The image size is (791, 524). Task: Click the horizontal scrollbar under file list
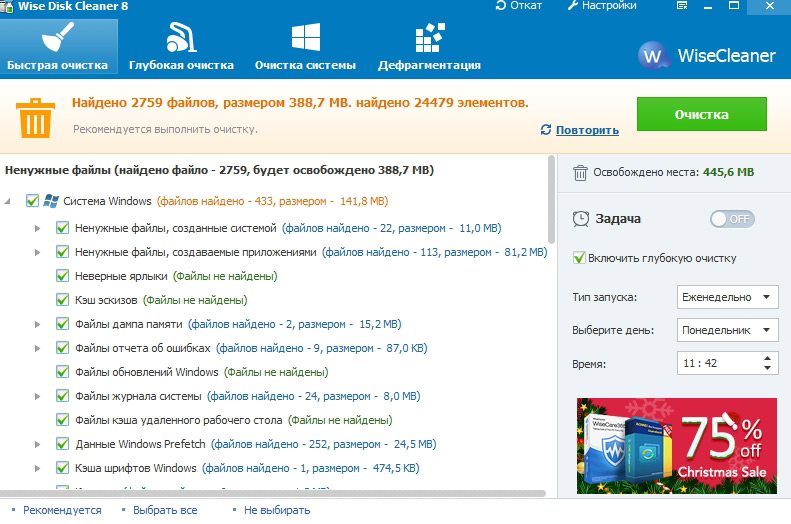(x=273, y=493)
